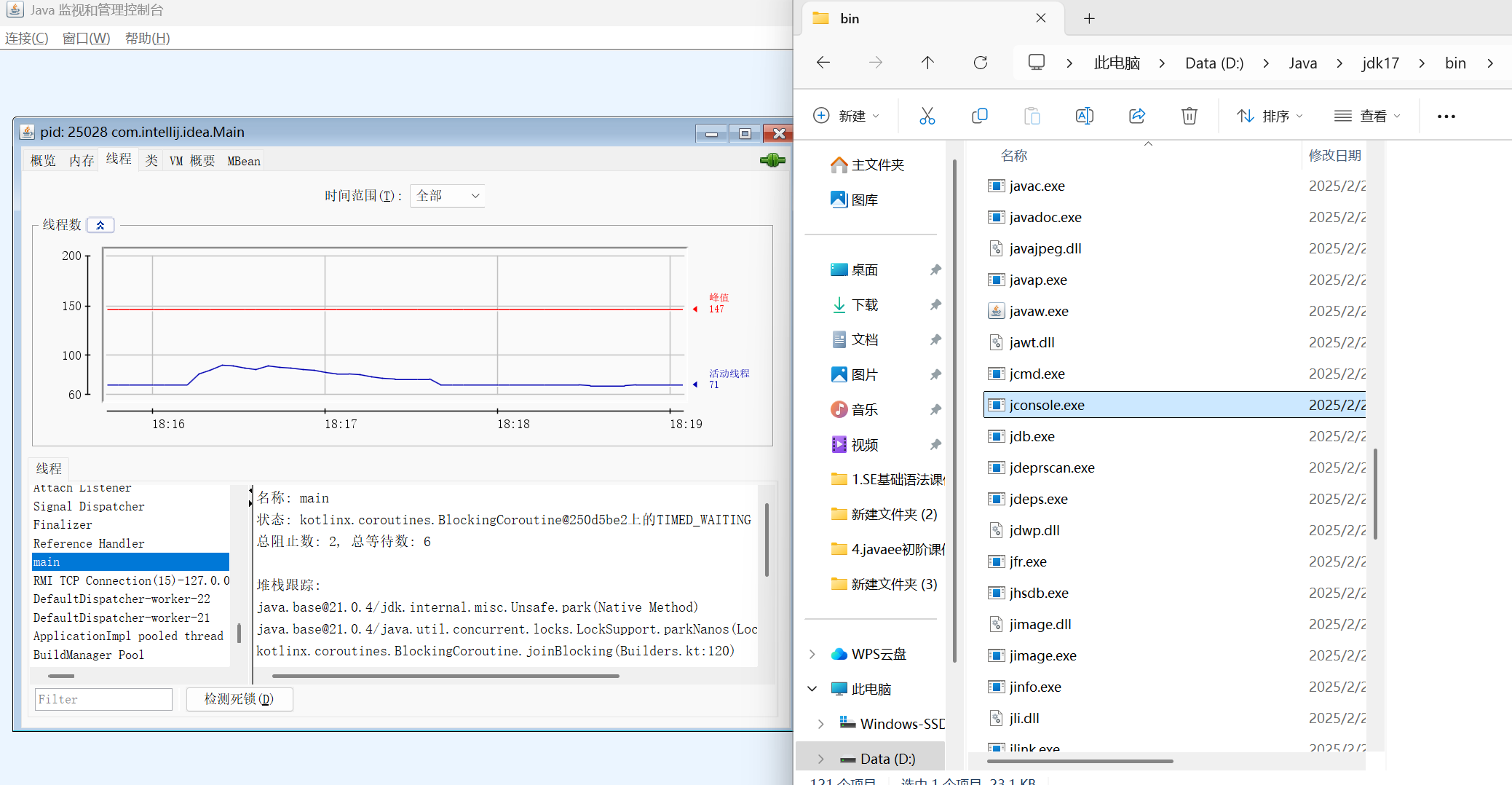Expand the chevron after 此电脑 in breadcrumb
The height and width of the screenshot is (785, 1512).
click(1162, 63)
